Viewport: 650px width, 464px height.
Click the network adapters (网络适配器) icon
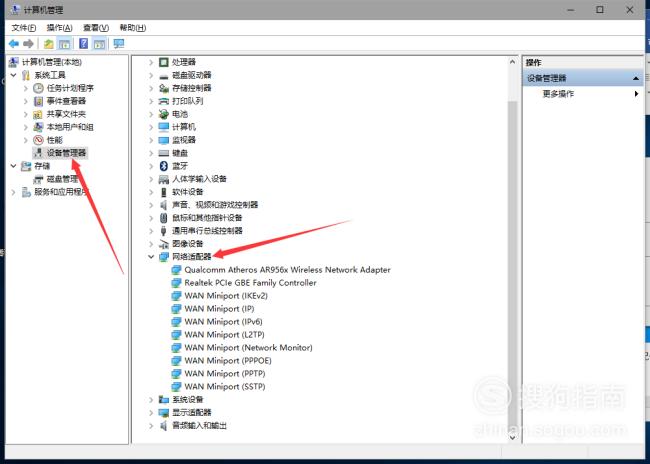pyautogui.click(x=164, y=257)
